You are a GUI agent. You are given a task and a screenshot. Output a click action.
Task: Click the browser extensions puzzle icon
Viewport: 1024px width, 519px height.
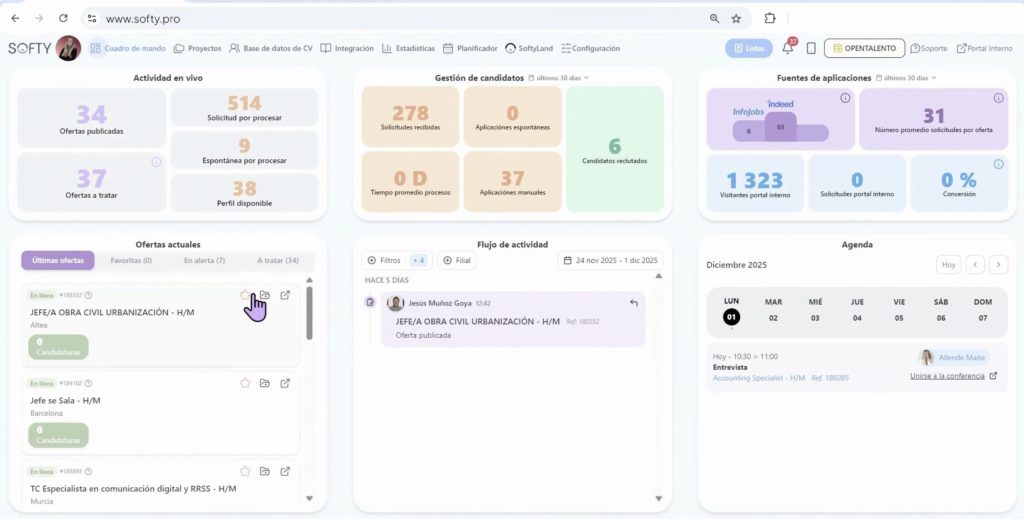(770, 18)
